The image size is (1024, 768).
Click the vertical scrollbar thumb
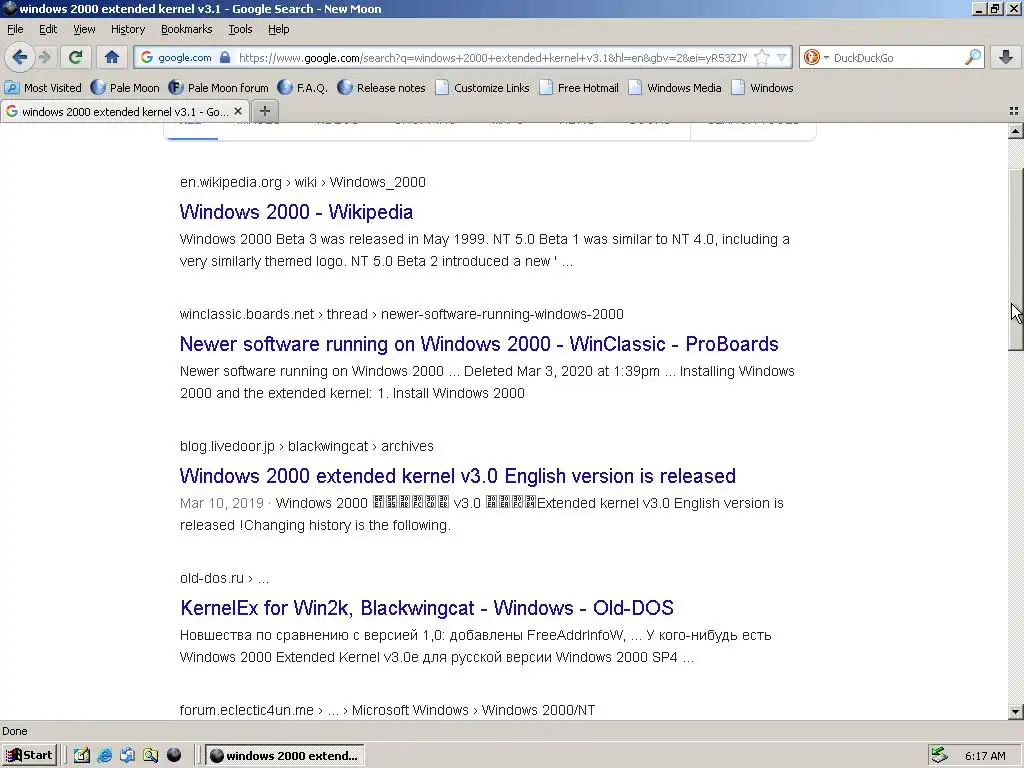pos(1015,259)
